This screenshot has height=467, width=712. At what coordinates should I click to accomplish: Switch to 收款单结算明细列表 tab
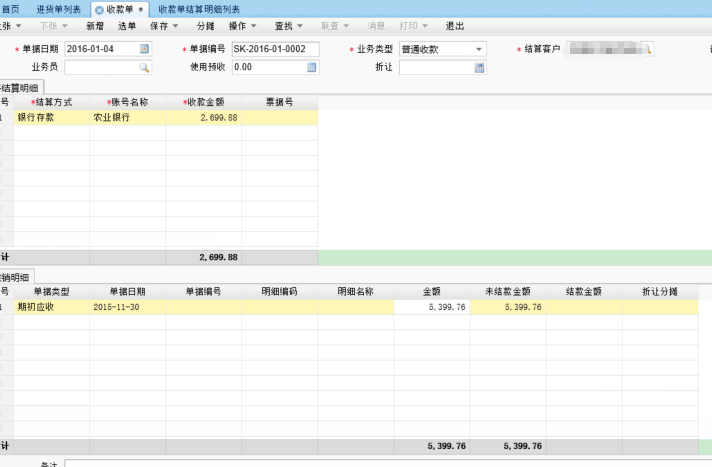click(x=198, y=9)
